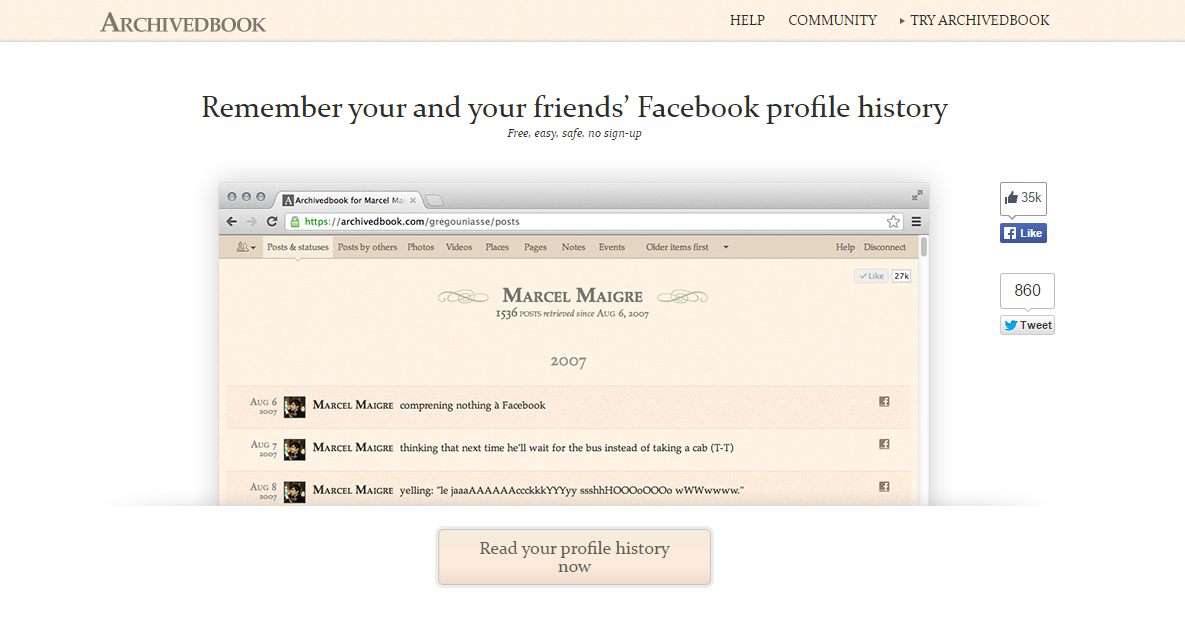Click Help link in preview toolbar
1185x636 pixels.
[x=845, y=247]
